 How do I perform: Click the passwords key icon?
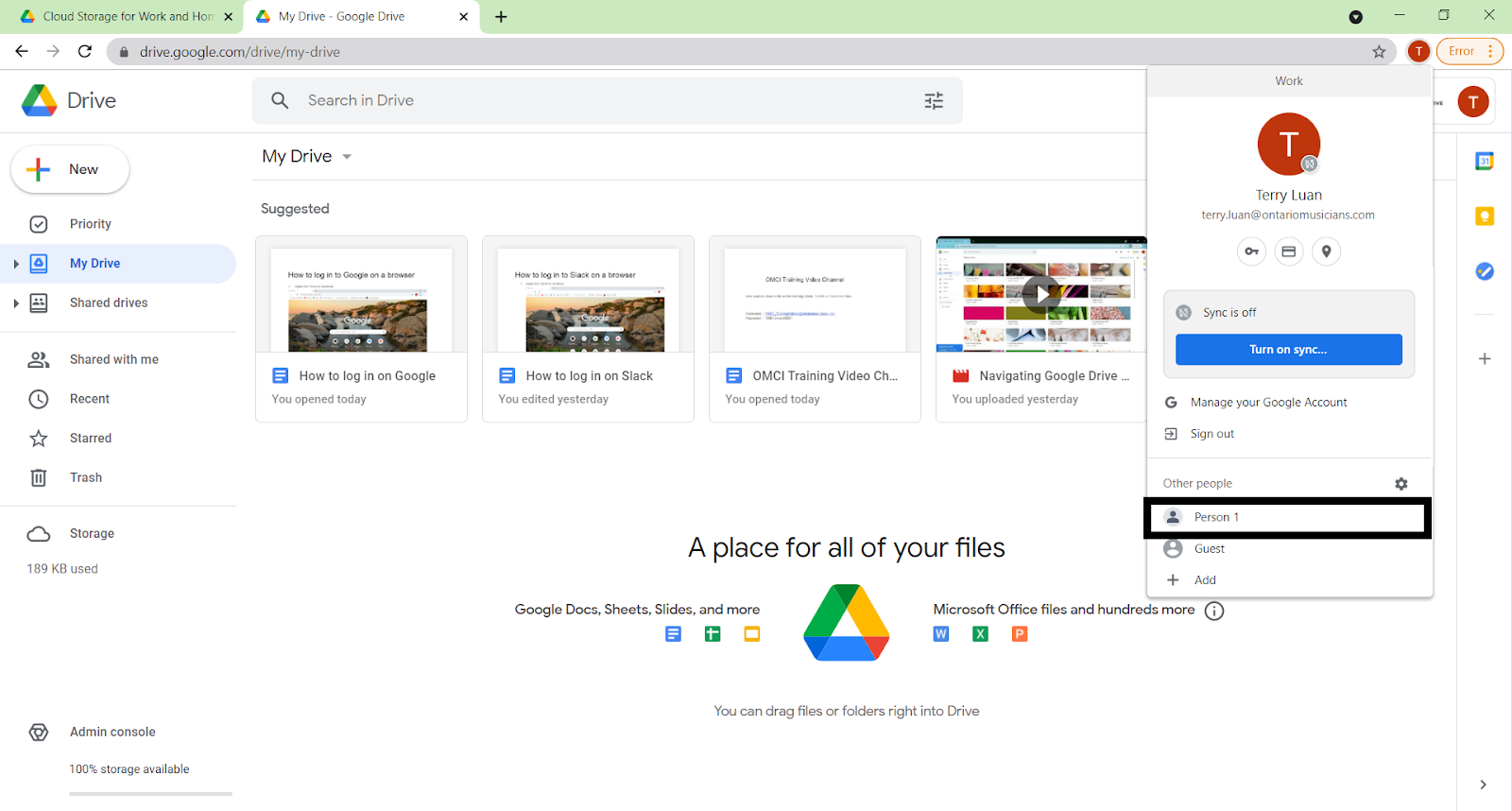click(x=1251, y=251)
